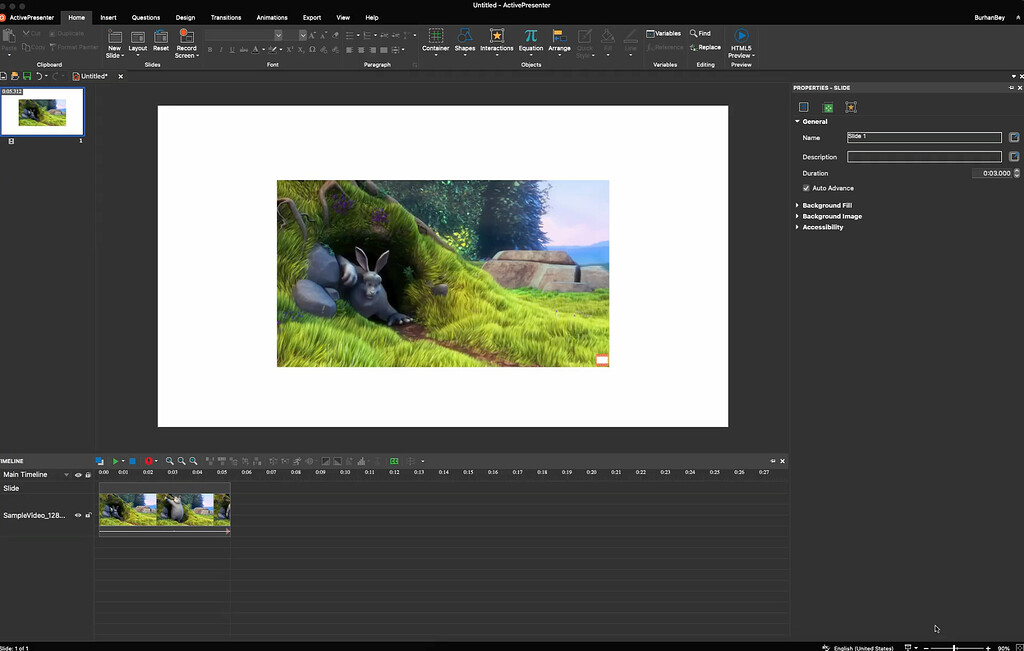
Task: Open the font size dropdown
Action: tap(303, 35)
